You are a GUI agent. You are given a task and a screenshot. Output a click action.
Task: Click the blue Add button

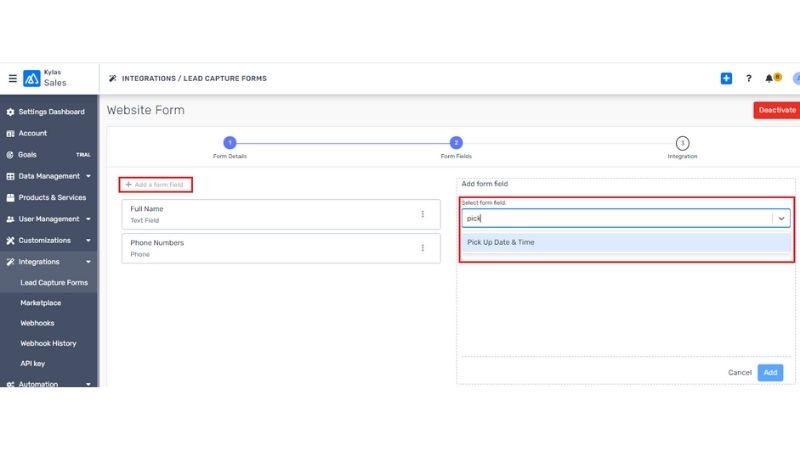pyautogui.click(x=770, y=372)
